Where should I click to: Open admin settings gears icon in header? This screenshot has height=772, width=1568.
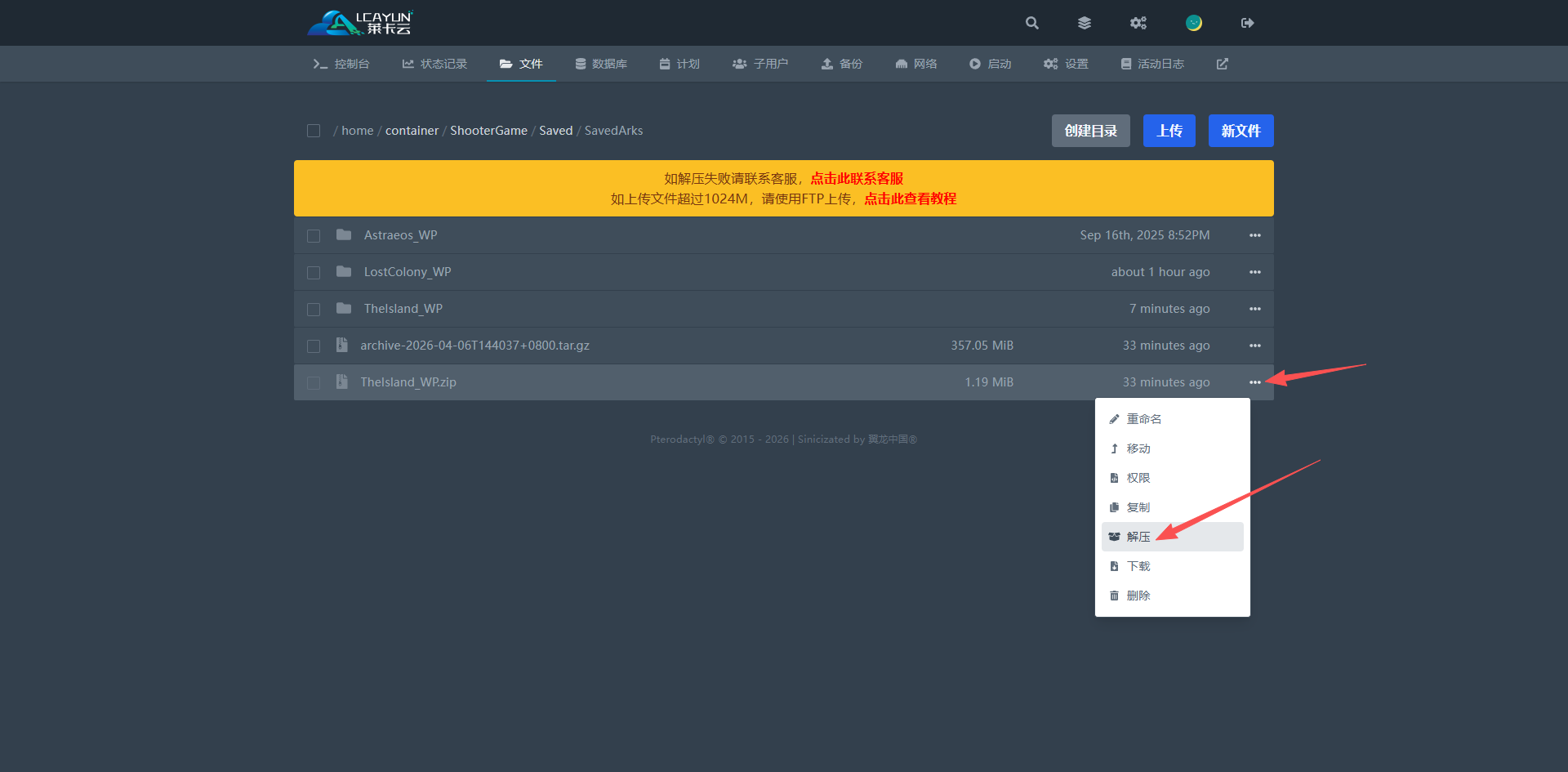click(x=1138, y=23)
